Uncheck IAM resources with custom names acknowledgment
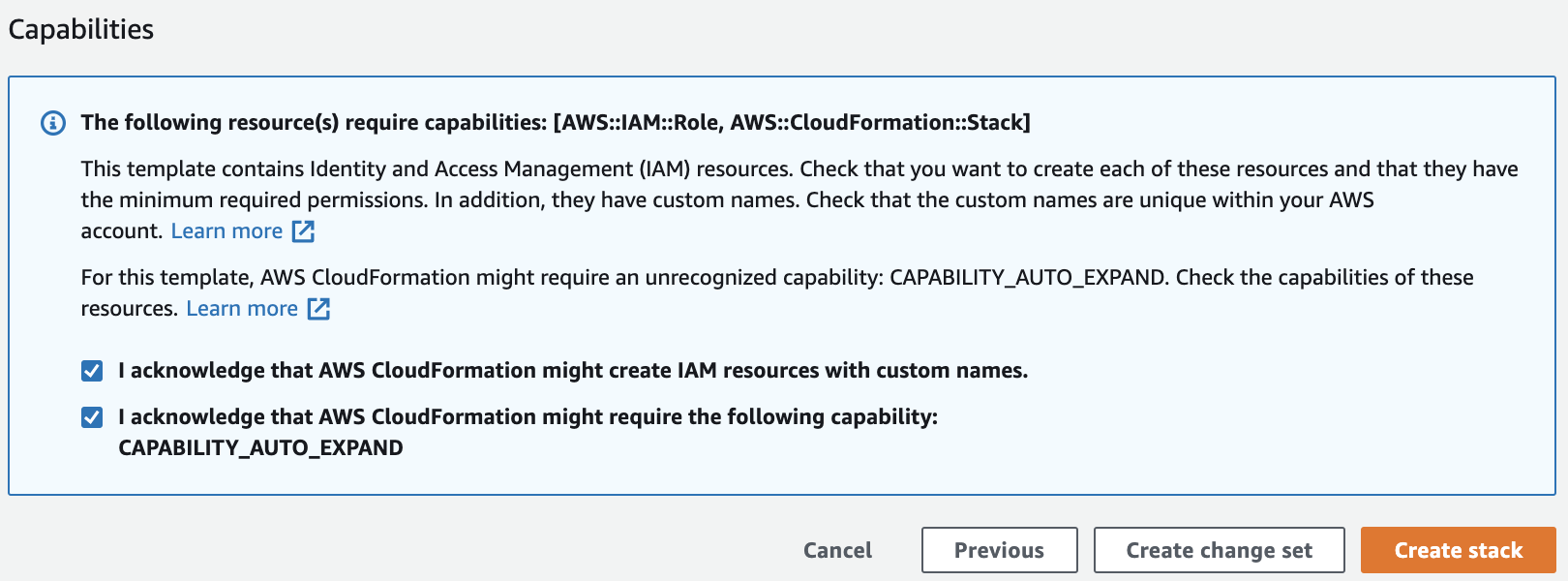 92,371
